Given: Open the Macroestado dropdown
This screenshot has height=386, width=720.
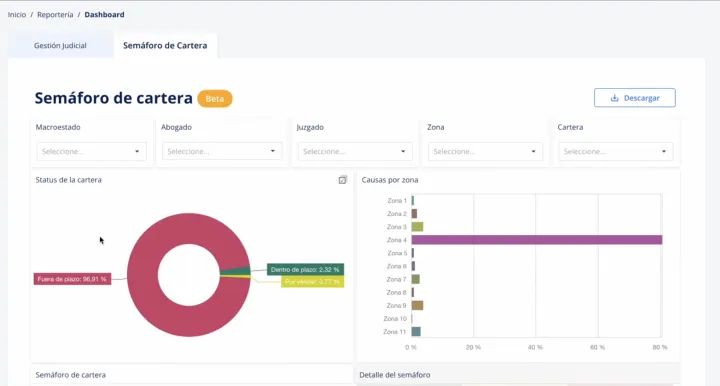Looking at the screenshot, I should (91, 151).
